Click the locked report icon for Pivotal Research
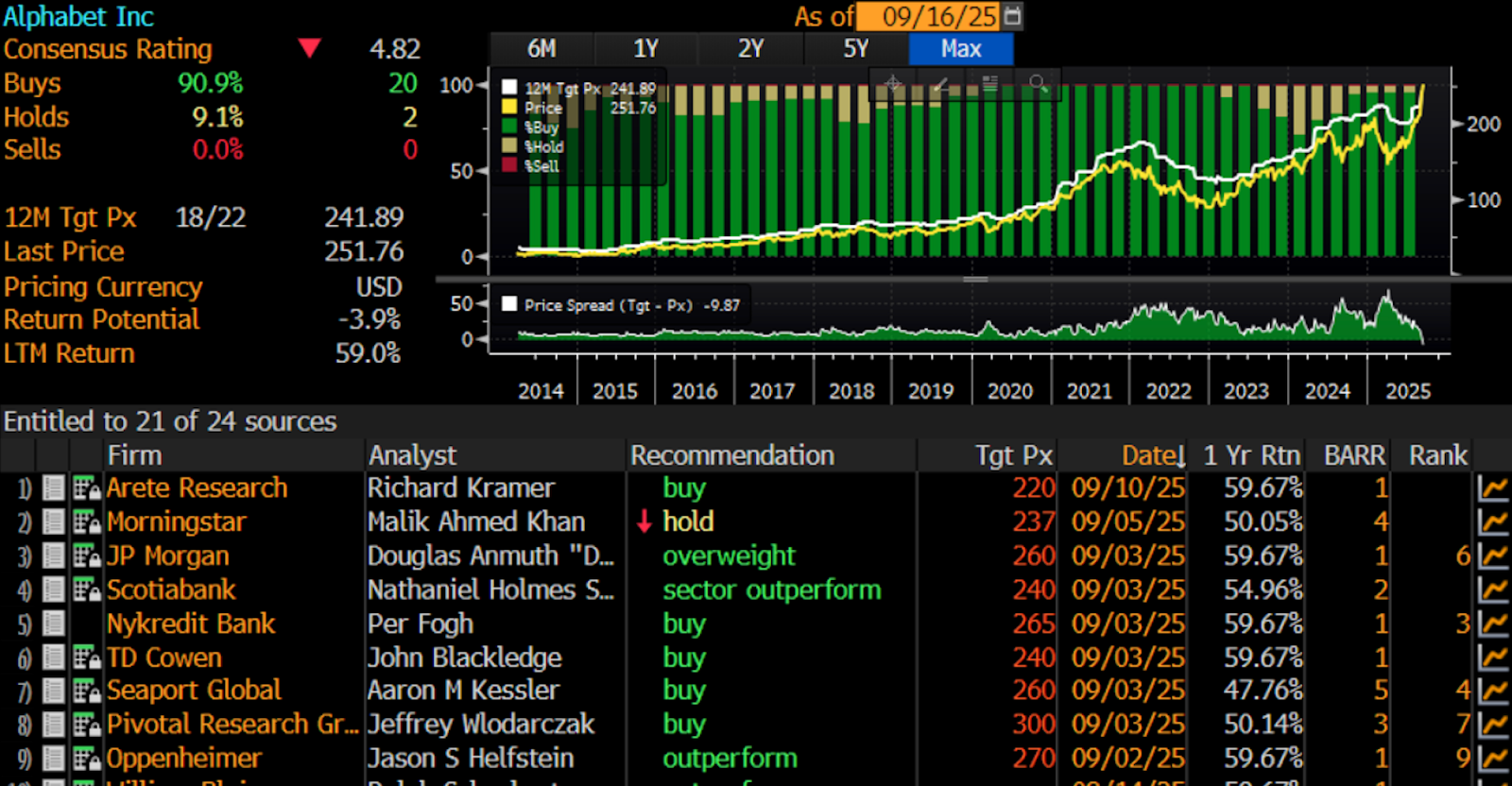This screenshot has width=1512, height=786. [x=87, y=725]
